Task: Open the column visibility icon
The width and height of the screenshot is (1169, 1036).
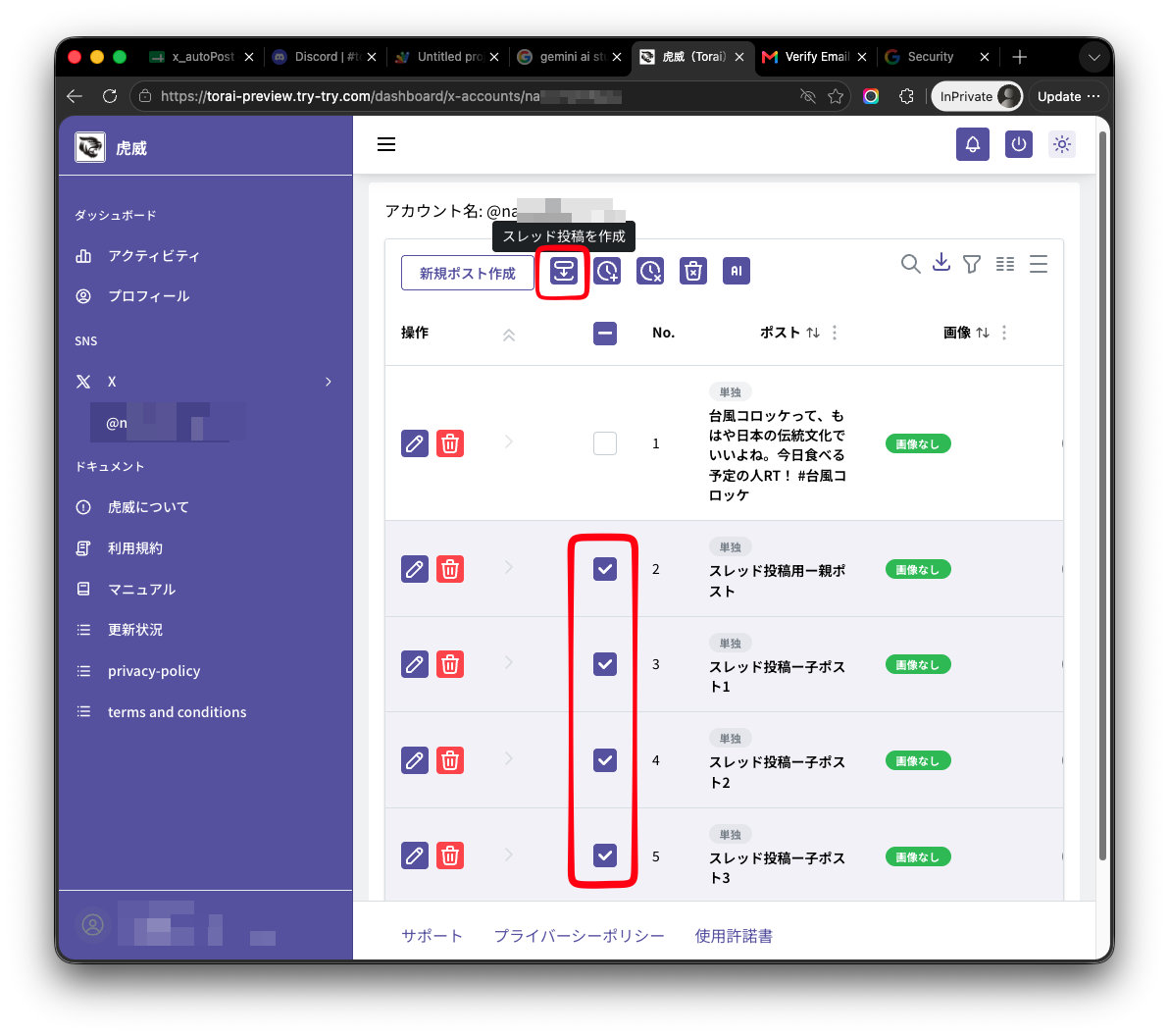Action: (x=1005, y=264)
